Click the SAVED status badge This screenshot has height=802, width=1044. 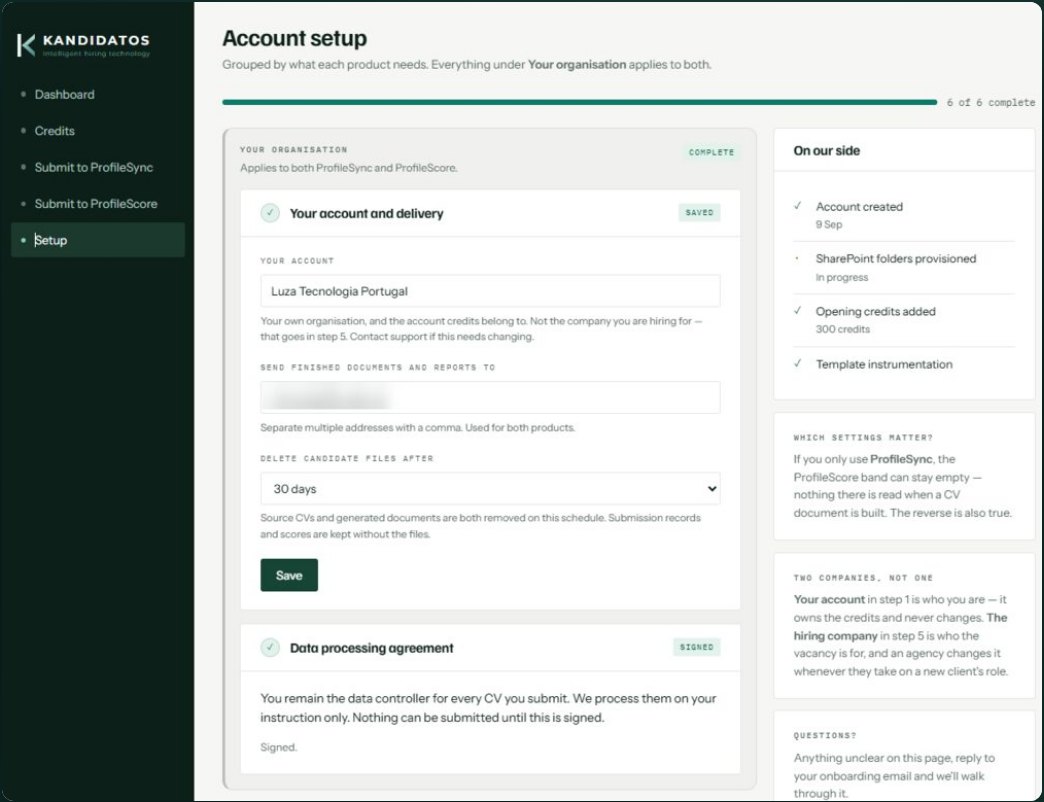click(699, 212)
